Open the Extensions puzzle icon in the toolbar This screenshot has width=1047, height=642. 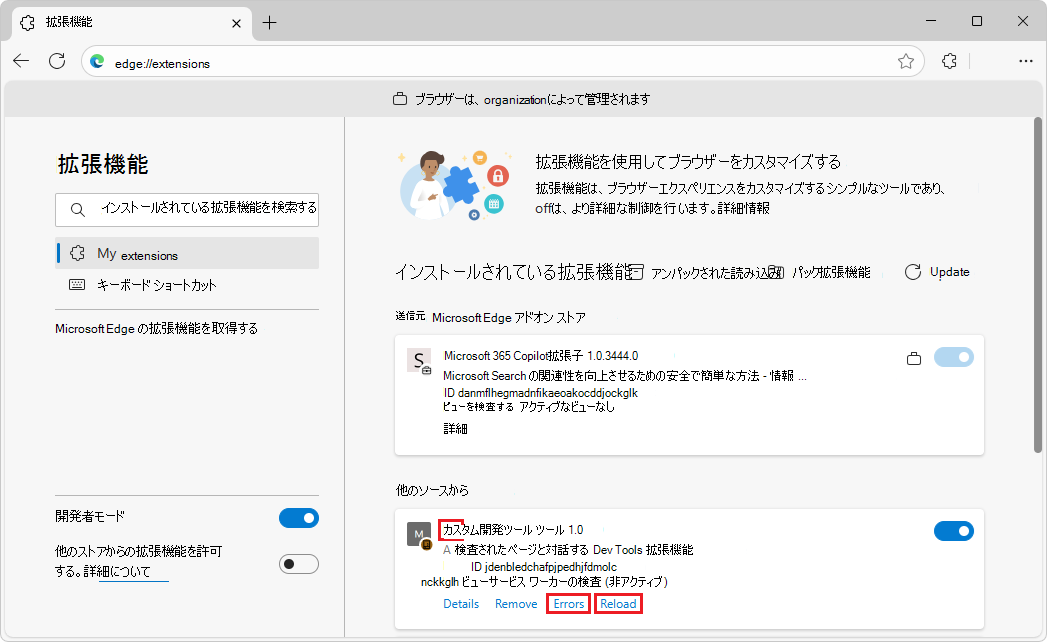pyautogui.click(x=949, y=61)
